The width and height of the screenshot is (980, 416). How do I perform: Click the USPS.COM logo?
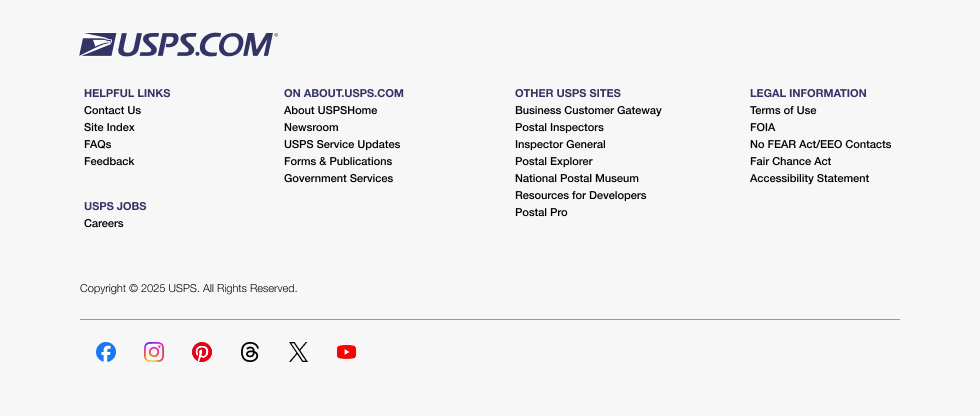pyautogui.click(x=179, y=45)
